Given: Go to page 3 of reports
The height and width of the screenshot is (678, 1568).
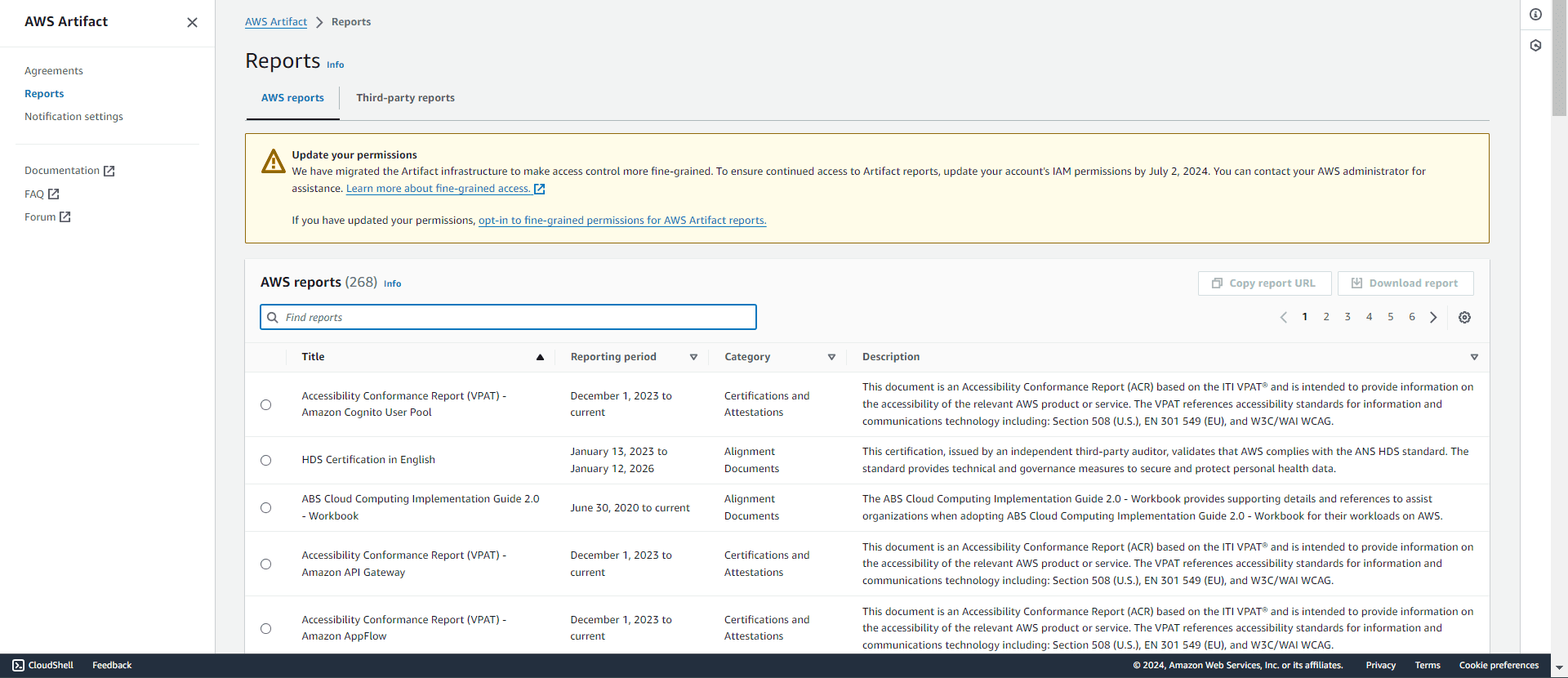Looking at the screenshot, I should 1347,317.
